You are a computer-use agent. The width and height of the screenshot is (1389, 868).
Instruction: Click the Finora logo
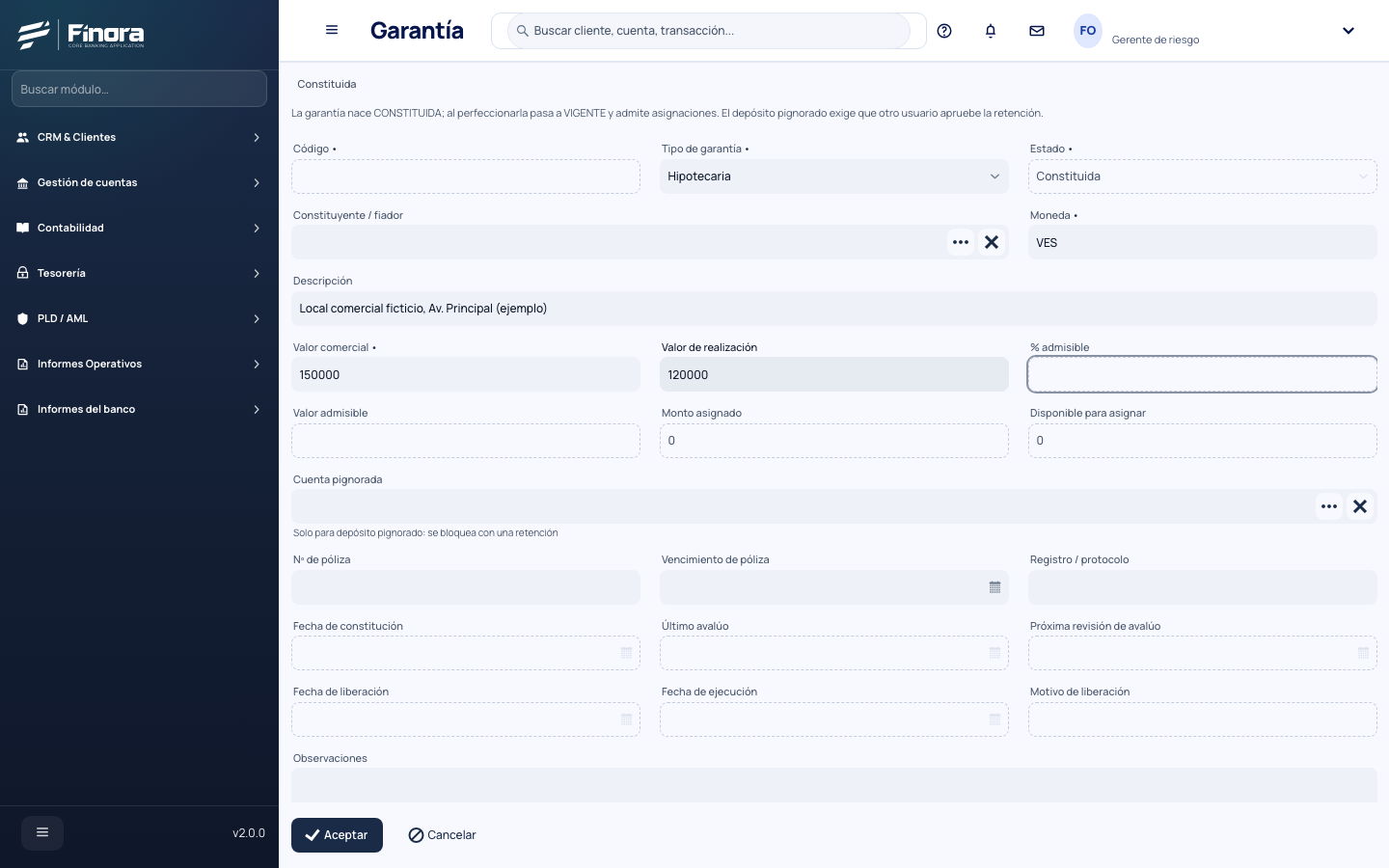[x=81, y=35]
